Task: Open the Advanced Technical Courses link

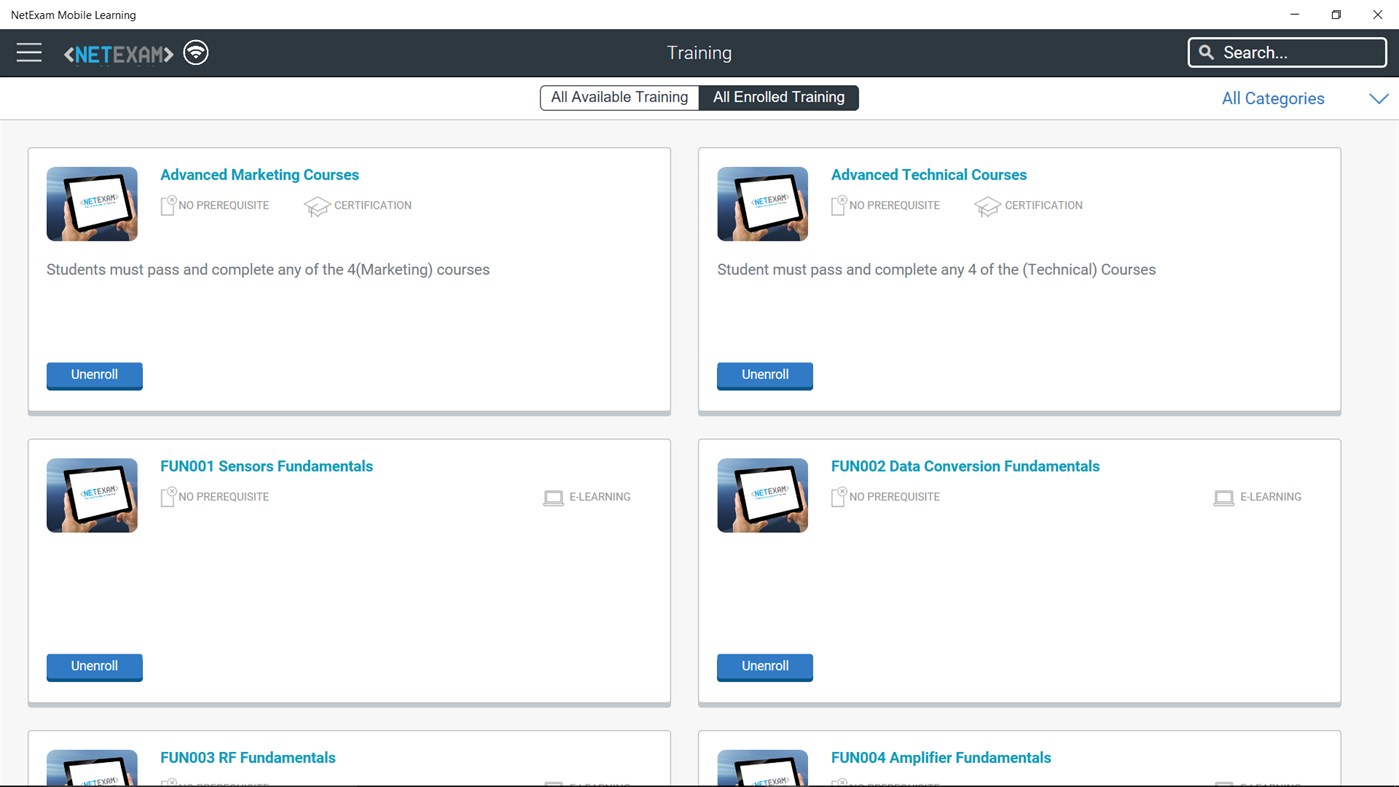Action: pyautogui.click(x=928, y=174)
